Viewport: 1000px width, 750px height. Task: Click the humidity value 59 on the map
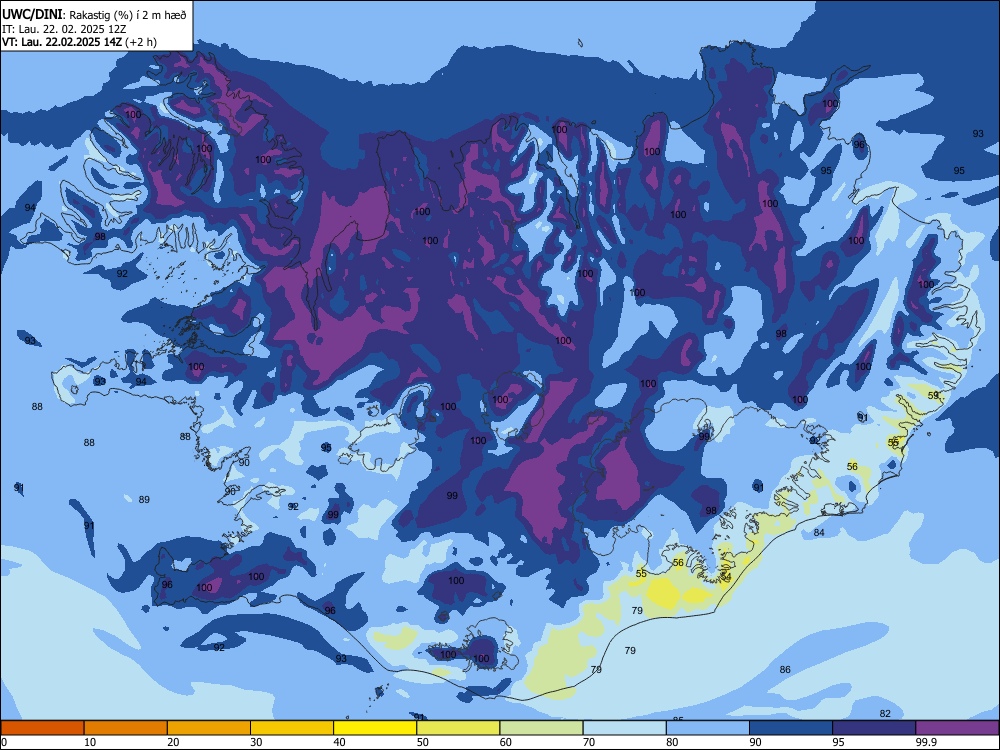(933, 395)
